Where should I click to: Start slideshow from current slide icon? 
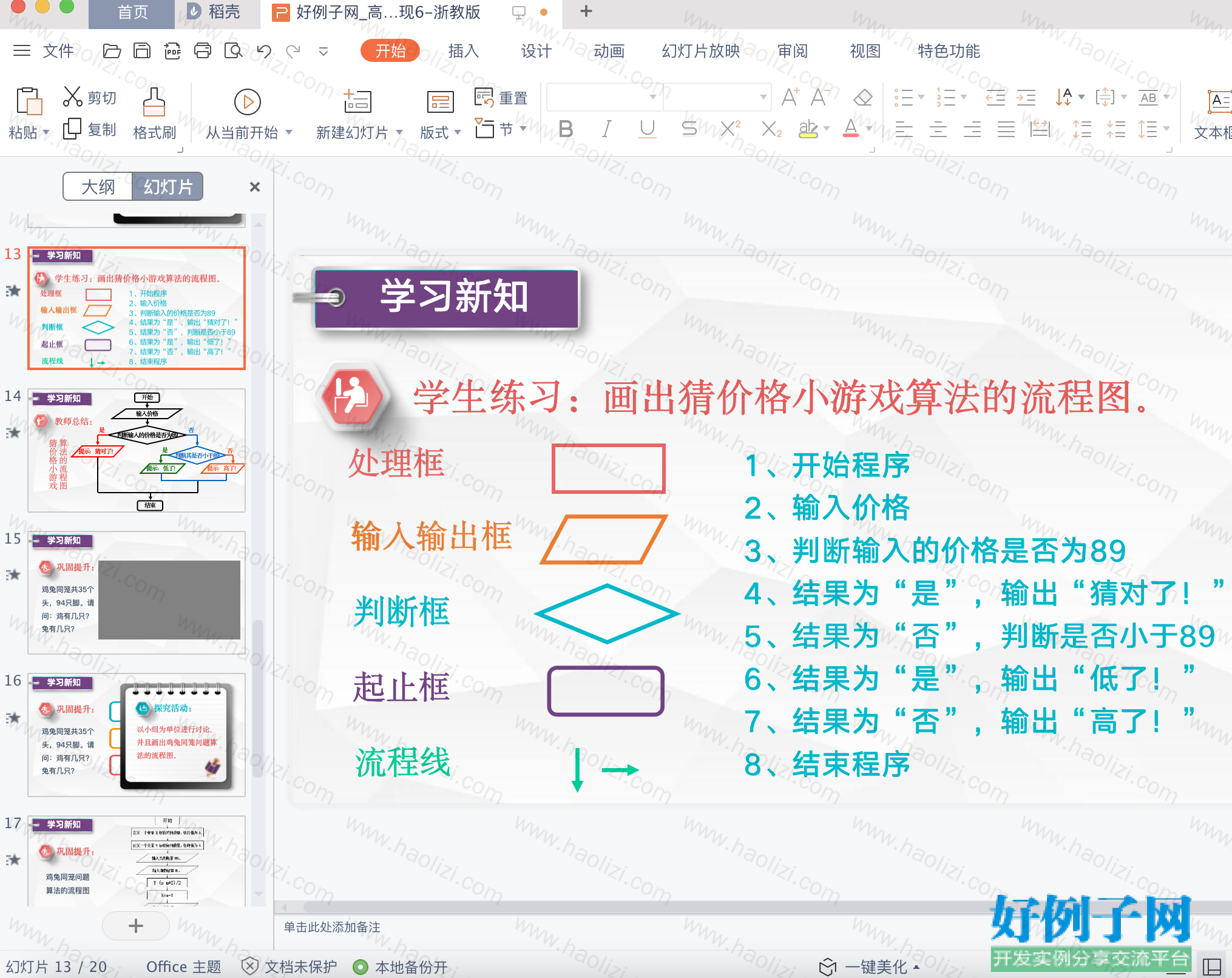[248, 101]
